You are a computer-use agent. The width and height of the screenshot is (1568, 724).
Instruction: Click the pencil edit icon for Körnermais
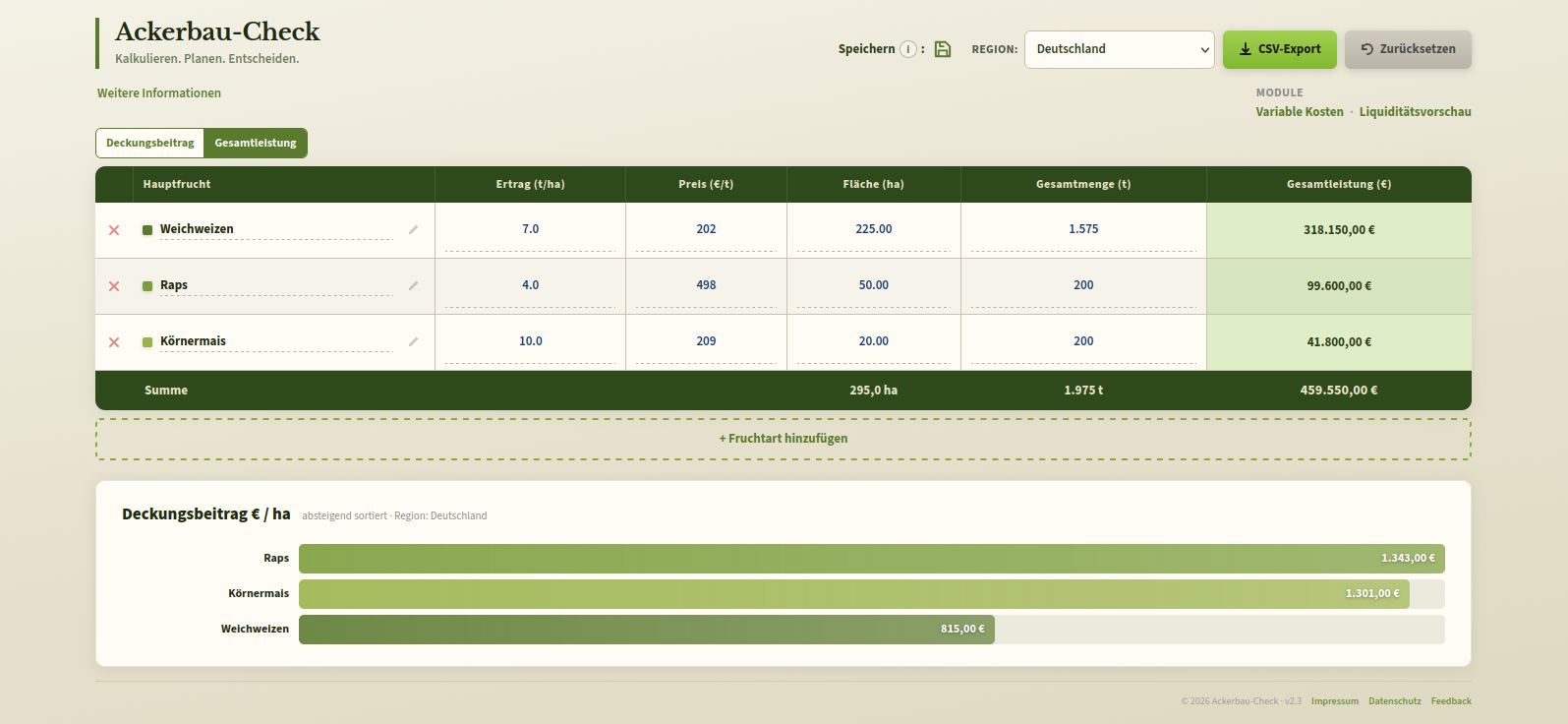tap(413, 342)
